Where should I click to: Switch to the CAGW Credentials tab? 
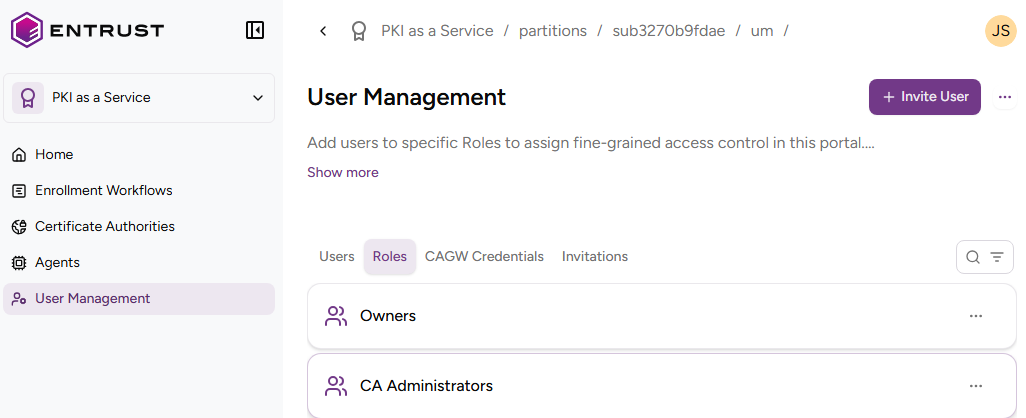tap(484, 257)
